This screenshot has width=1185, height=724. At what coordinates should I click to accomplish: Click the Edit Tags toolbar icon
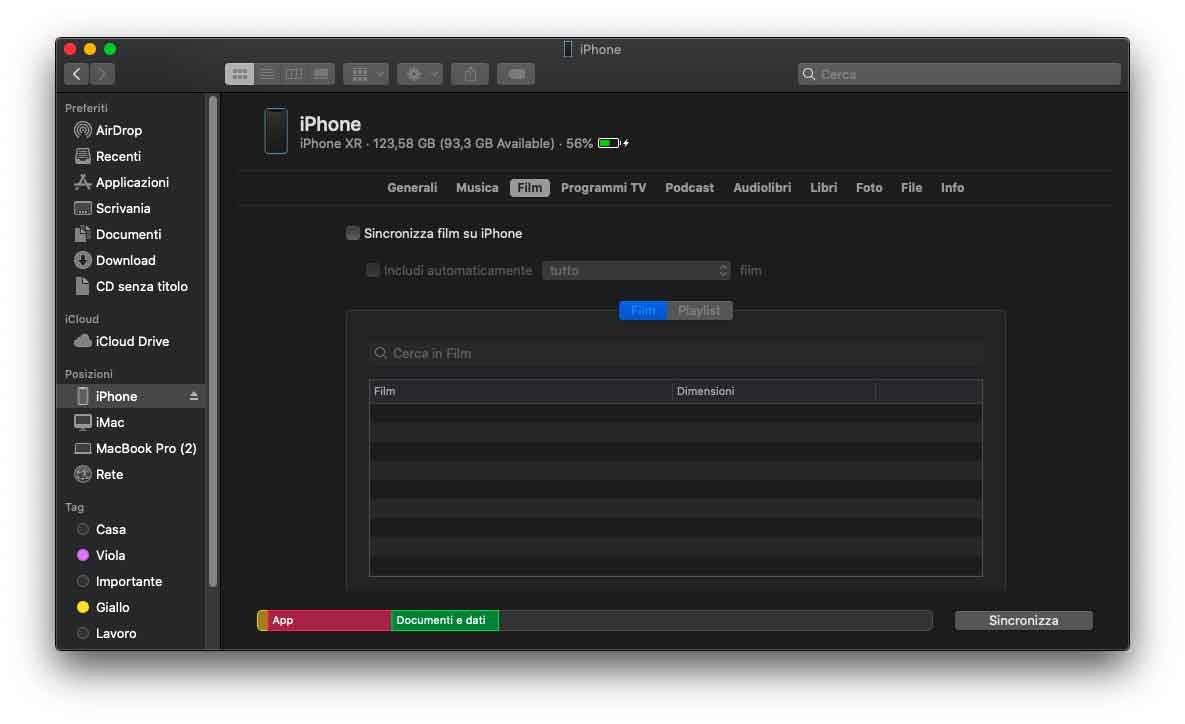point(516,74)
